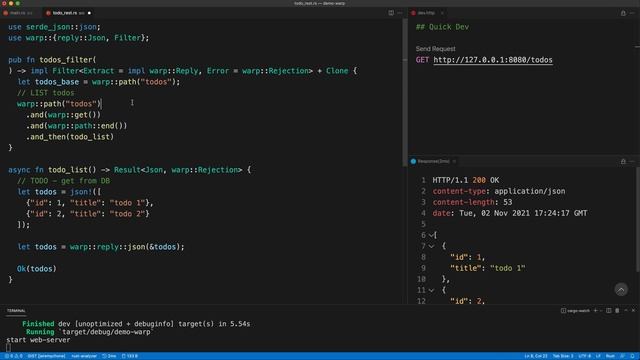Open notifications bell in status bar
The height and width of the screenshot is (360, 640).
pyautogui.click(x=632, y=356)
